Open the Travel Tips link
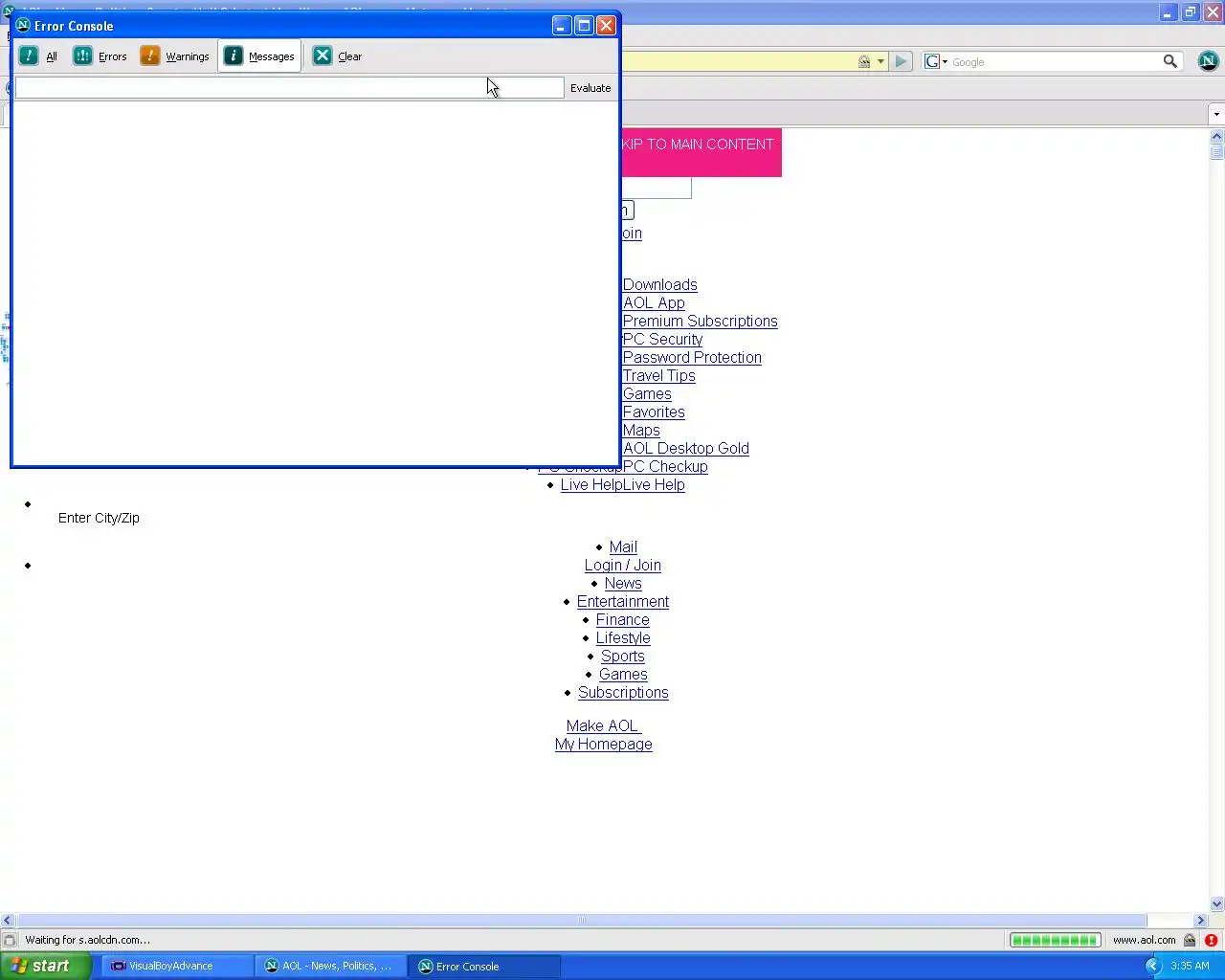 click(x=658, y=376)
